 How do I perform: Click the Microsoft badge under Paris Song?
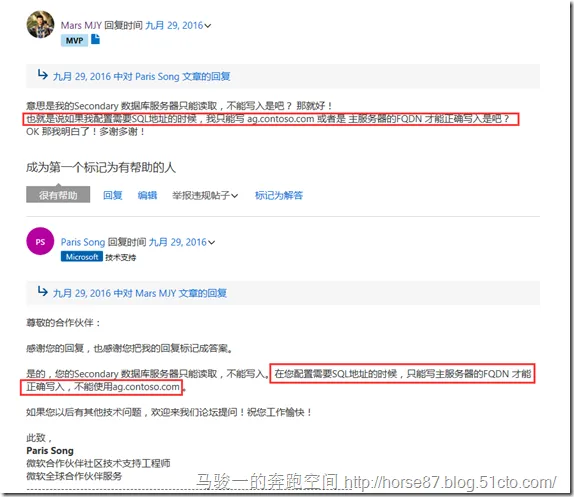[82, 257]
